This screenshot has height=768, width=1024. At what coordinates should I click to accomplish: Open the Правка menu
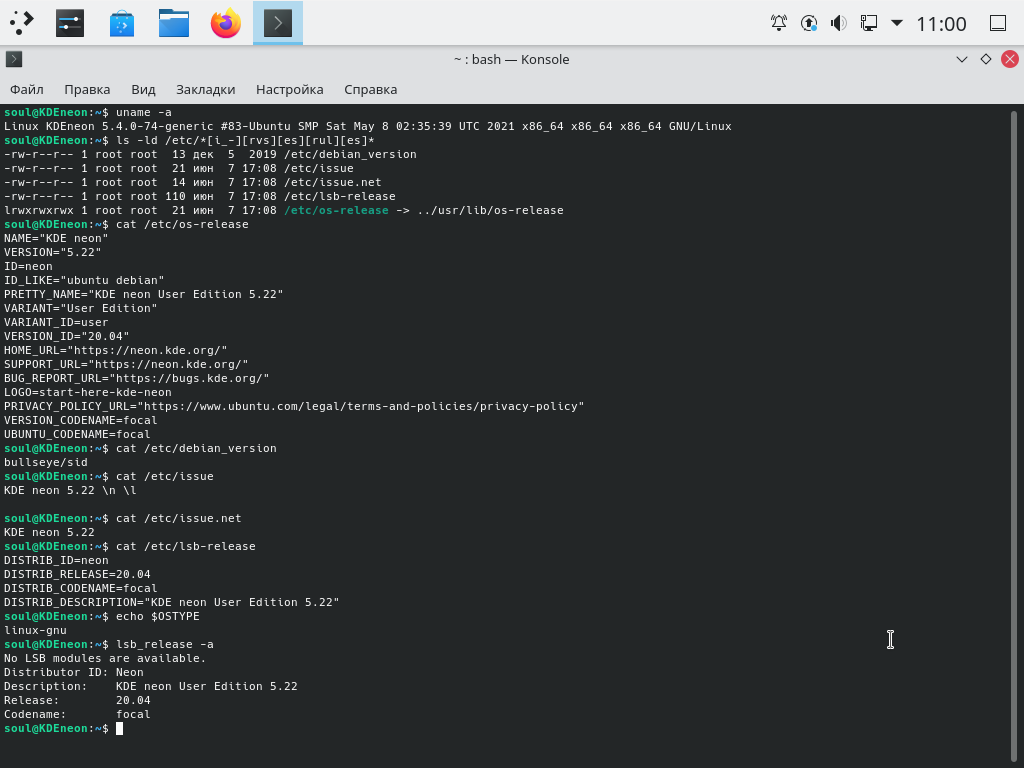click(x=87, y=89)
